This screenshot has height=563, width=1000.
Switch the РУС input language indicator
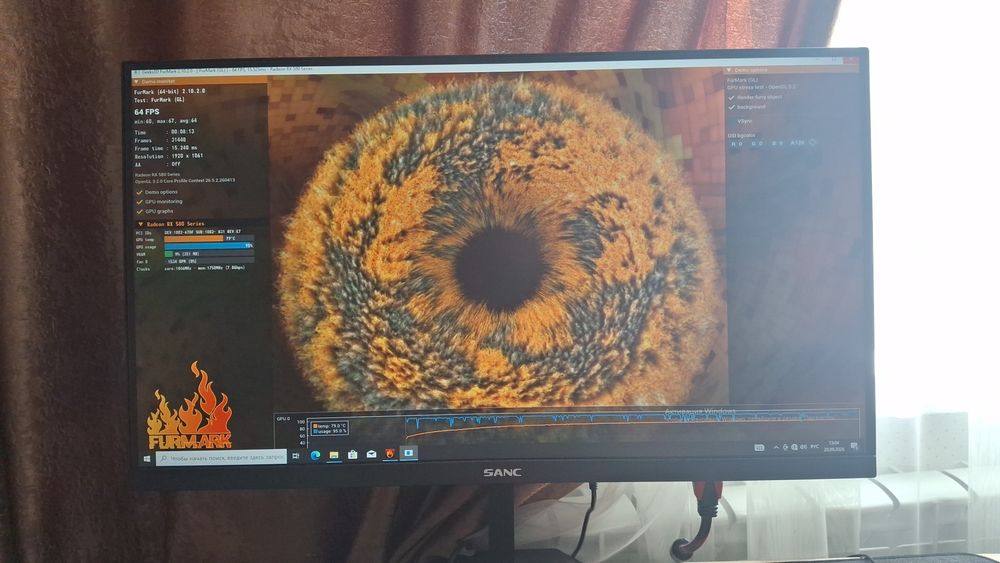click(x=814, y=447)
